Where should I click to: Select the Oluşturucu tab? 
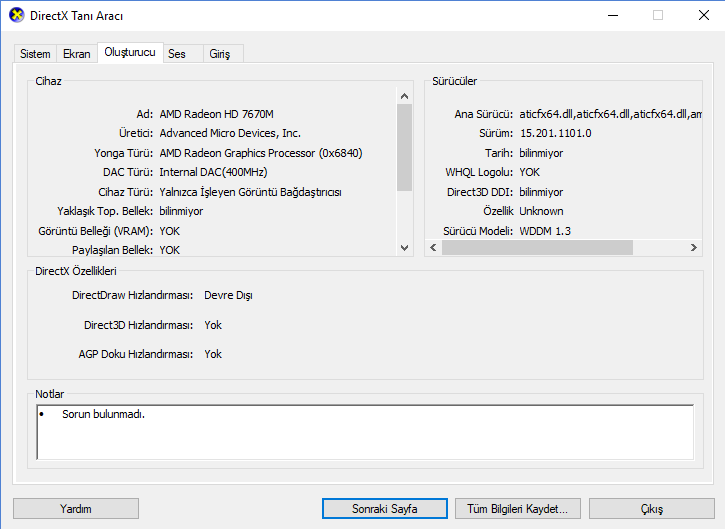(130, 52)
